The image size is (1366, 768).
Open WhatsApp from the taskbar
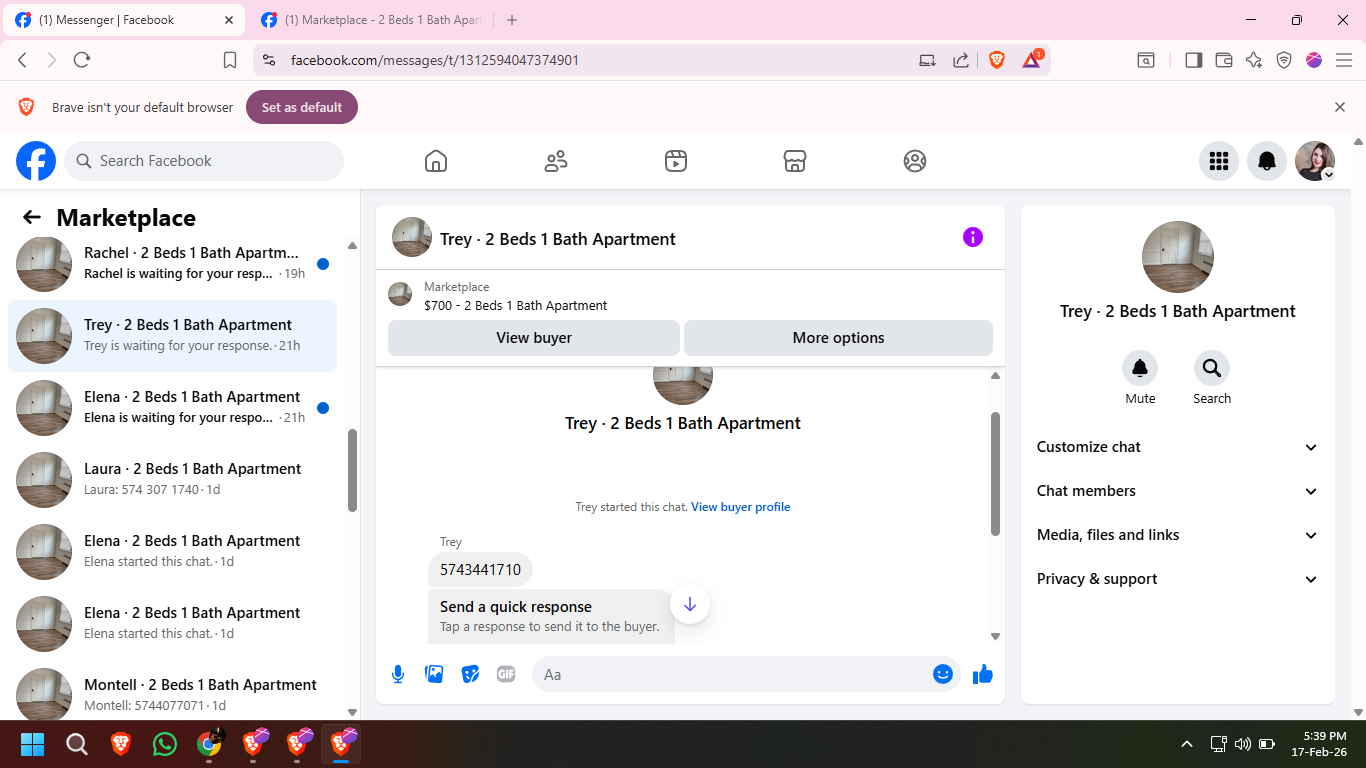pos(165,744)
